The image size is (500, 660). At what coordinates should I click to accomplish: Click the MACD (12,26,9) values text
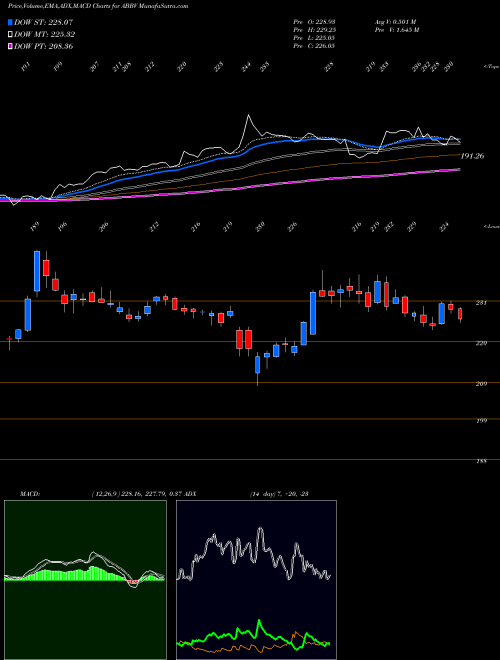[137, 494]
